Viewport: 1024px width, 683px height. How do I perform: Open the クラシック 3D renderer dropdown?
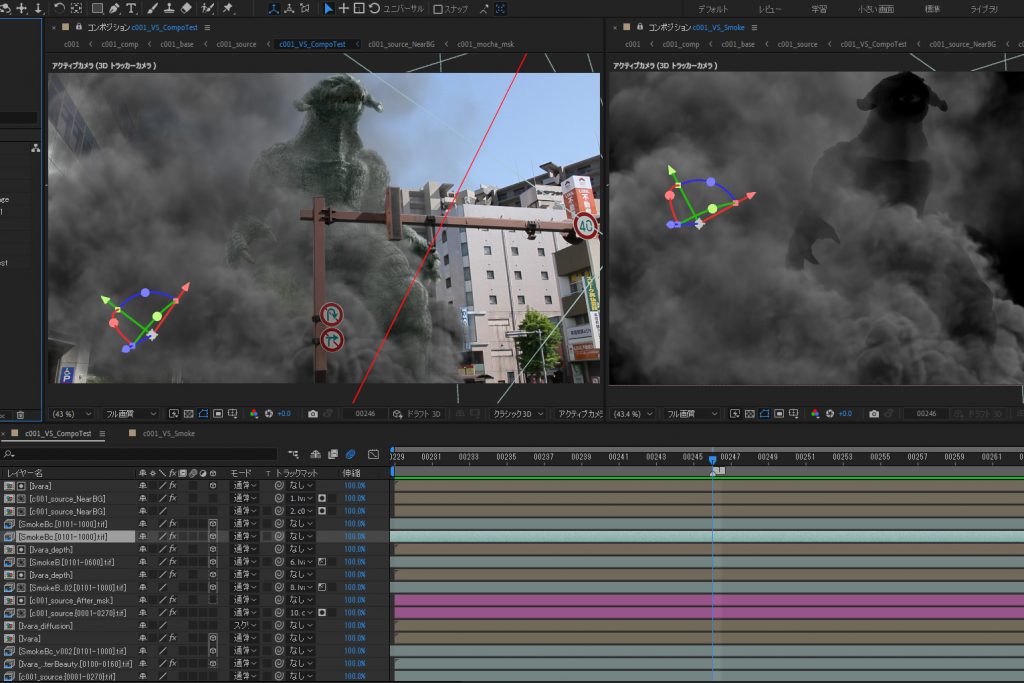518,414
